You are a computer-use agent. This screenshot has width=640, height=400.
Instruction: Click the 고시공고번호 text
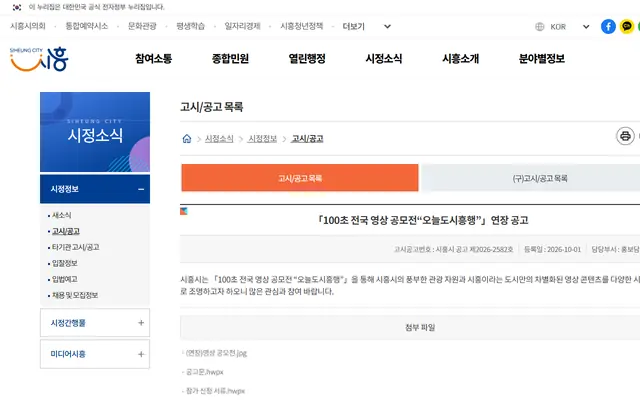(453, 249)
